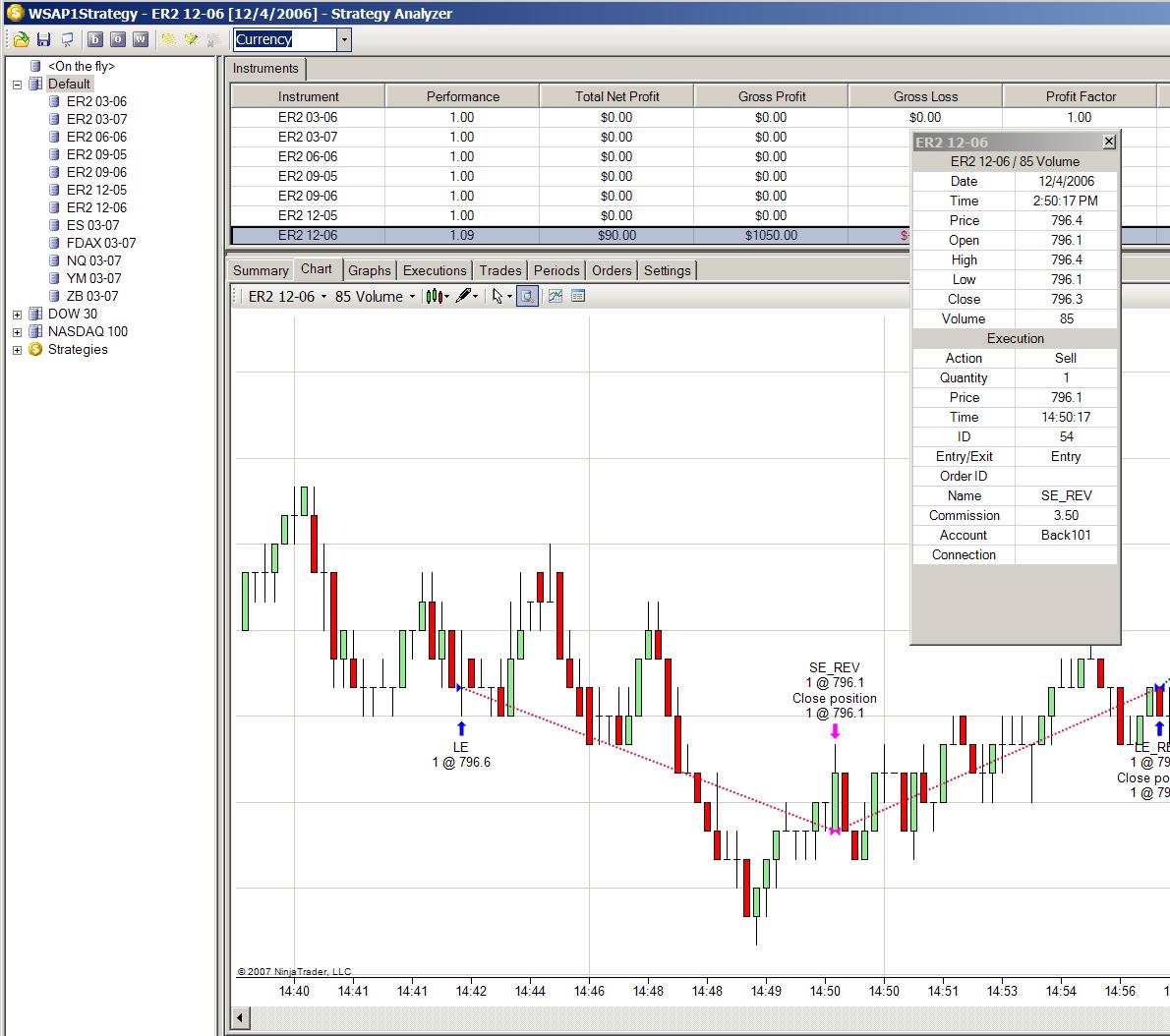Switch to the Periods tab

coord(556,270)
